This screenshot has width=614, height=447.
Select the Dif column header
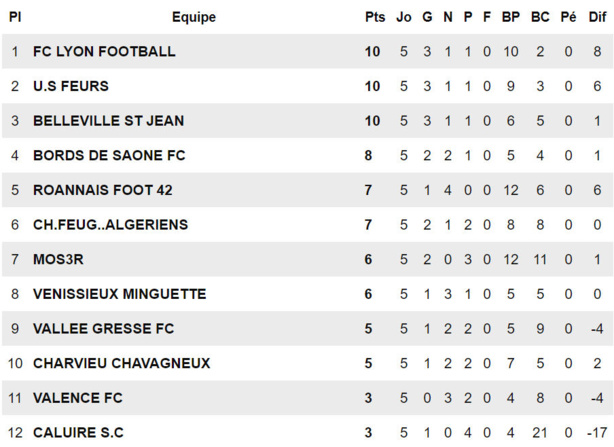coord(597,17)
